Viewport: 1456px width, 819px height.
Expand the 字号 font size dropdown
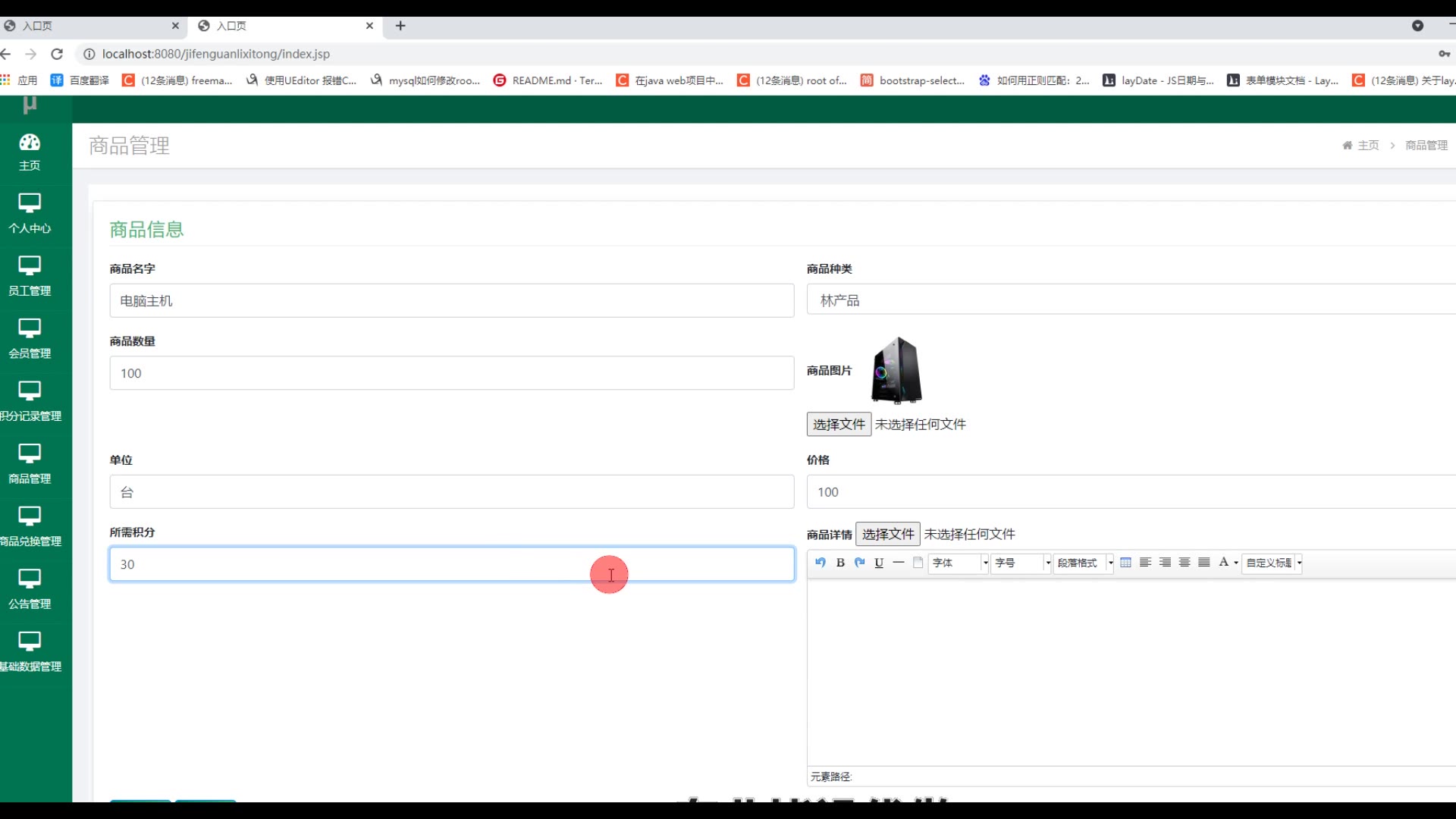pos(1047,563)
